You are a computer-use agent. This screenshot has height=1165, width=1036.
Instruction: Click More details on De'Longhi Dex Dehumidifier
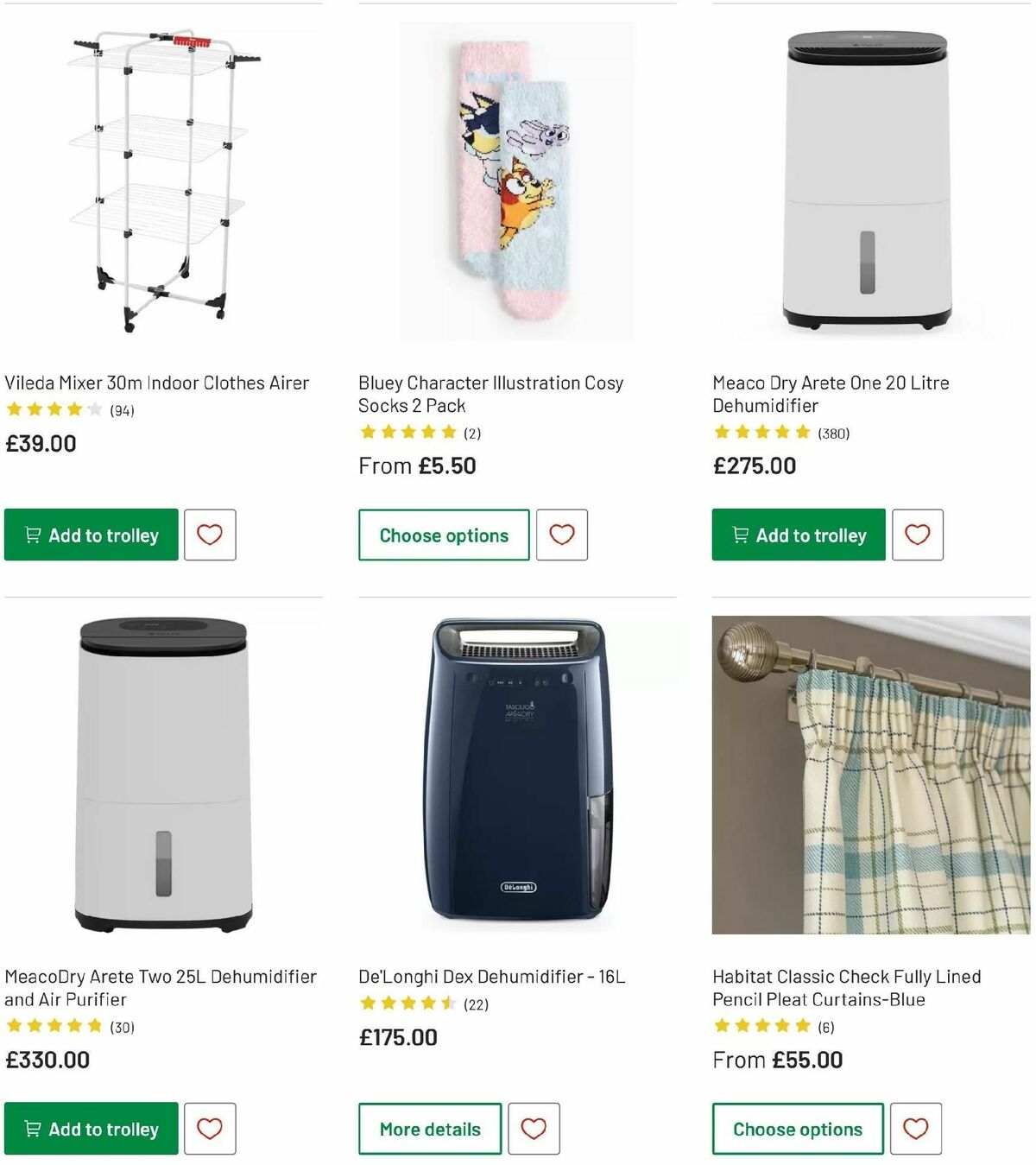click(429, 1129)
